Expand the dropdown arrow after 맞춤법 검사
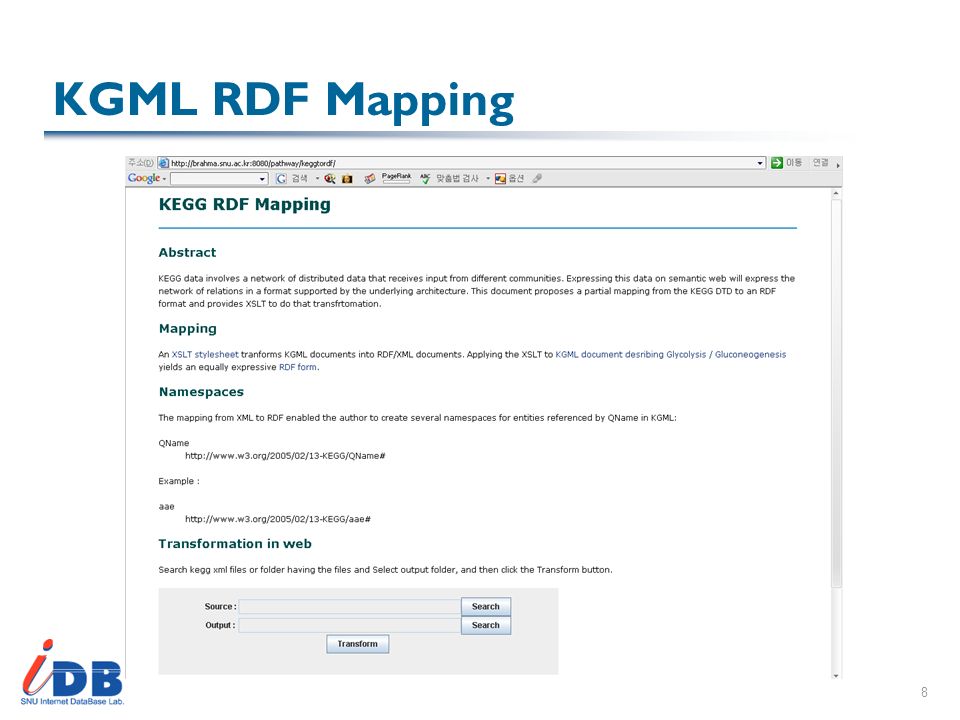The image size is (960, 720). click(488, 179)
